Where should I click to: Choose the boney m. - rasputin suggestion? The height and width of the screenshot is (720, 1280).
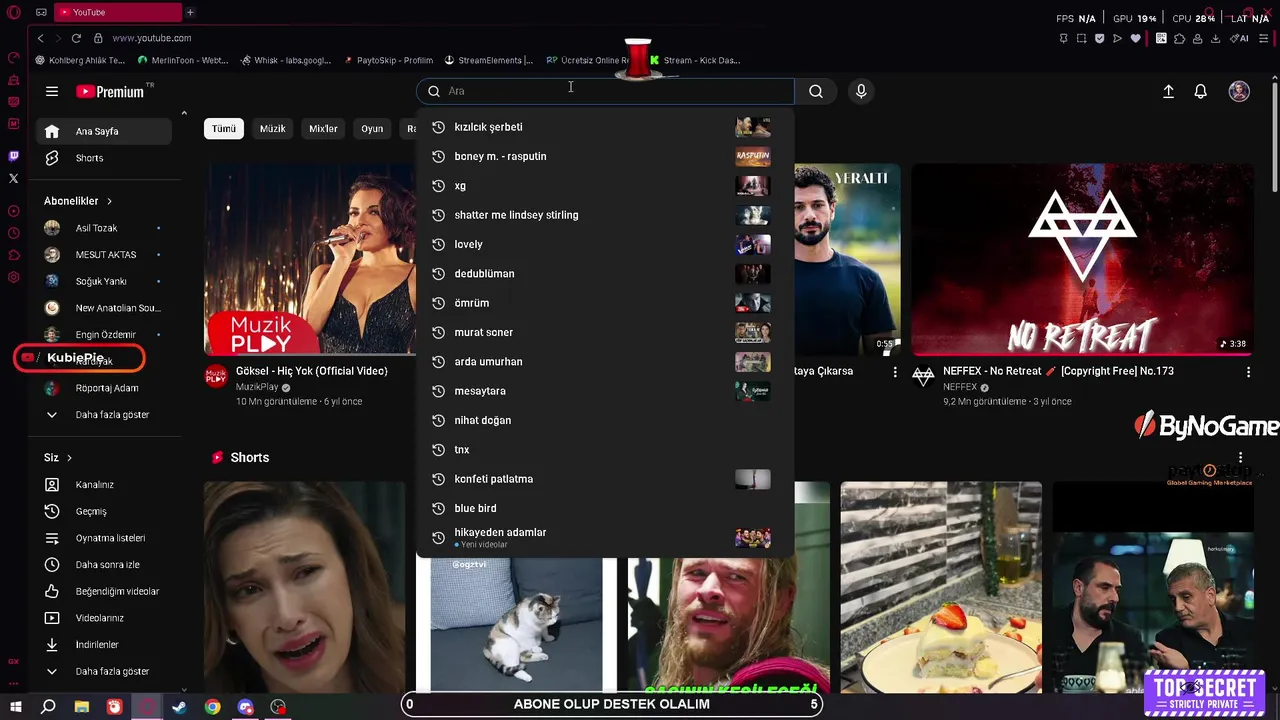[605, 156]
